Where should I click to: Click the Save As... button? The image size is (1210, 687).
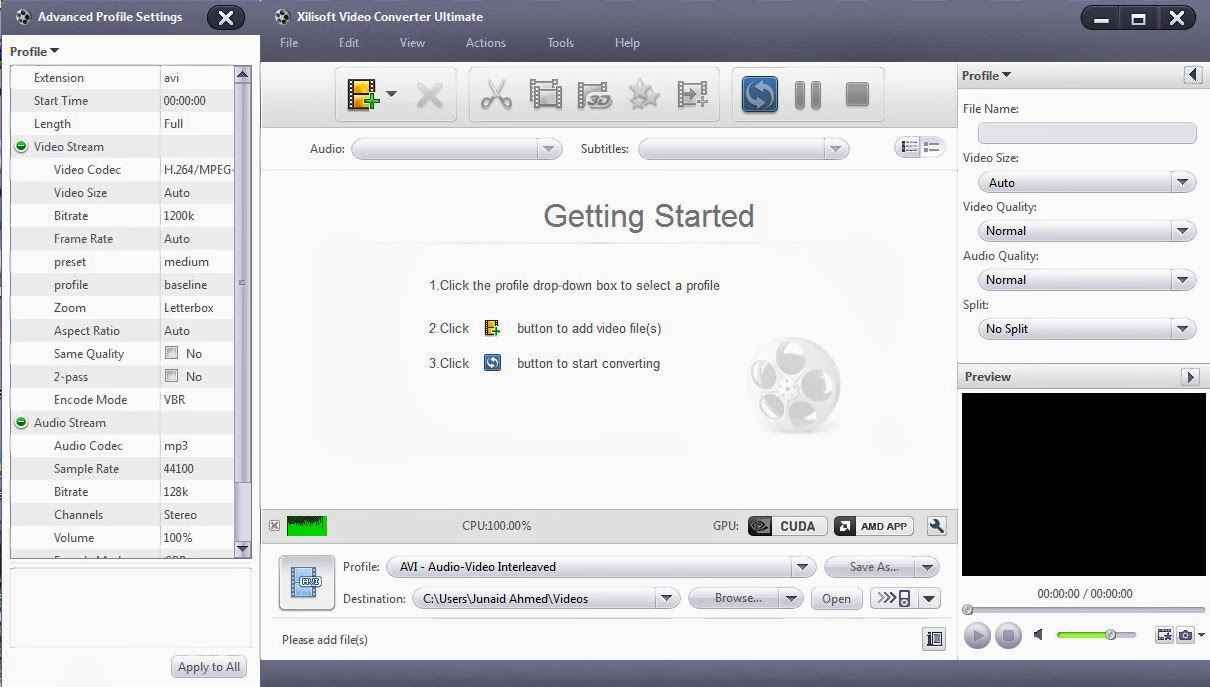click(x=870, y=567)
